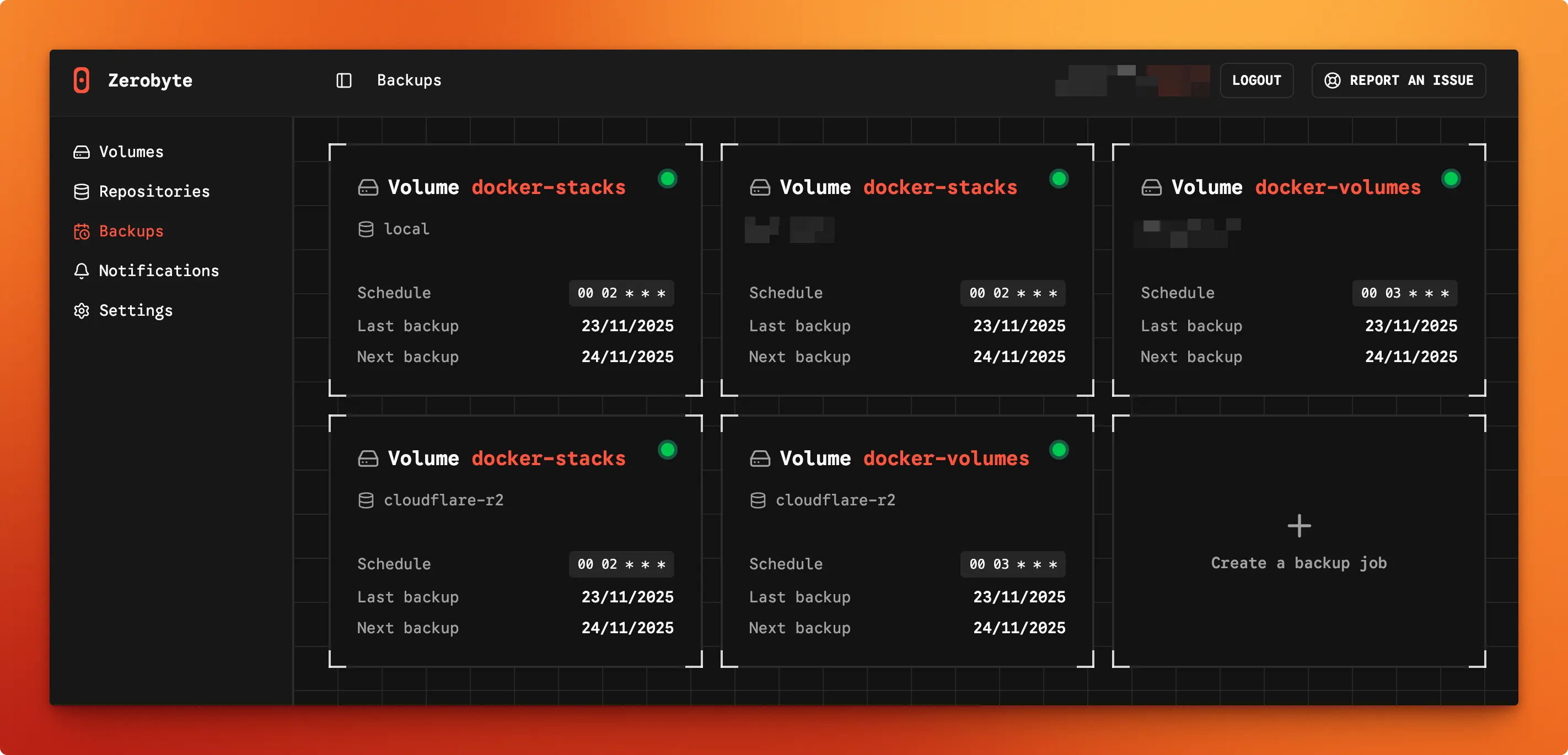Toggle status indicator on docker-volumes cloudflare-r2 card
Viewport: 1568px width, 755px height.
coord(1059,450)
